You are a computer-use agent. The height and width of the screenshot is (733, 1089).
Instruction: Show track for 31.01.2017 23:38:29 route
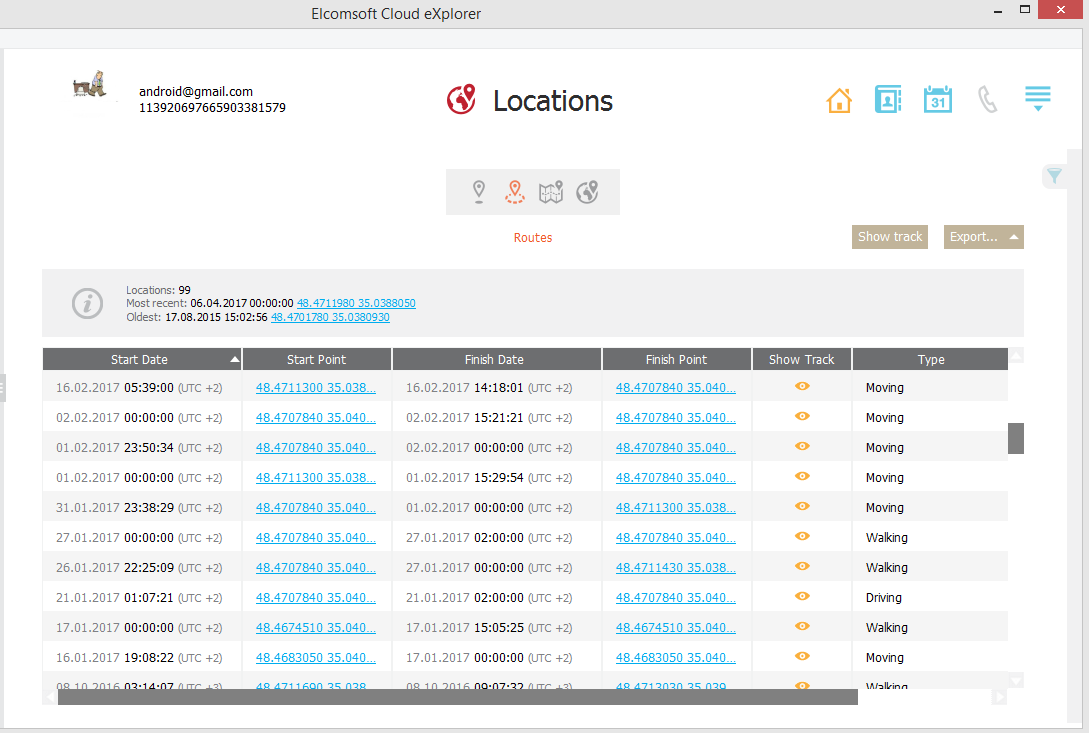802,506
